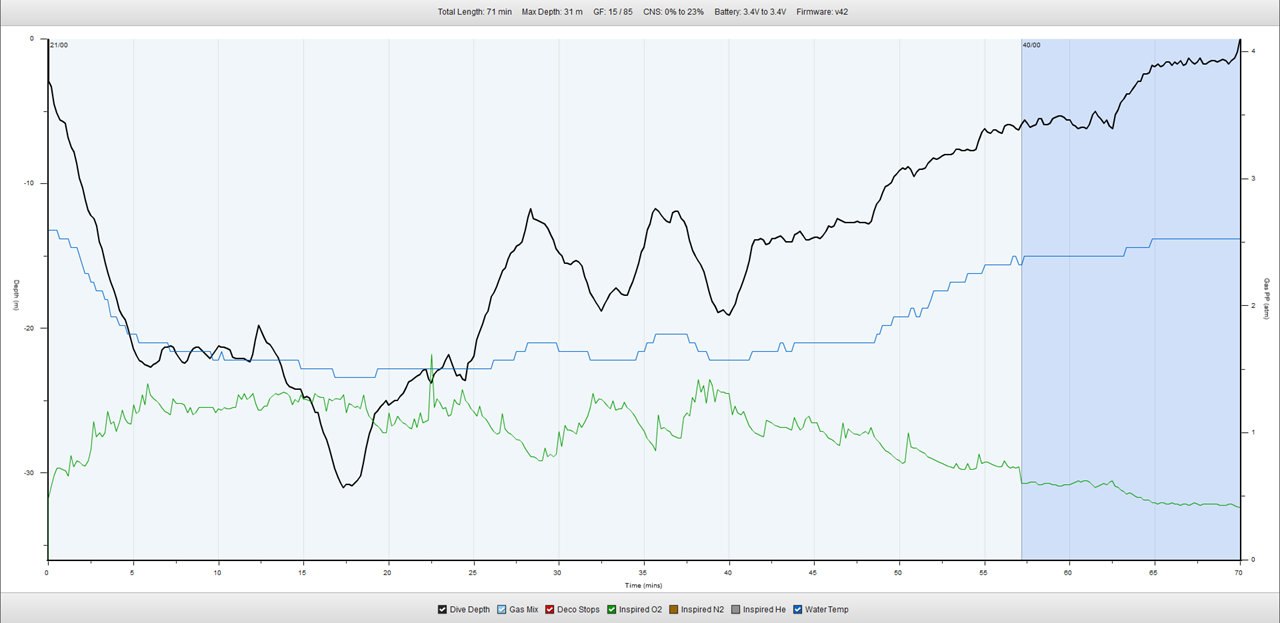Click the Gas PP (atm) axis label
The image size is (1280, 623).
point(1266,298)
